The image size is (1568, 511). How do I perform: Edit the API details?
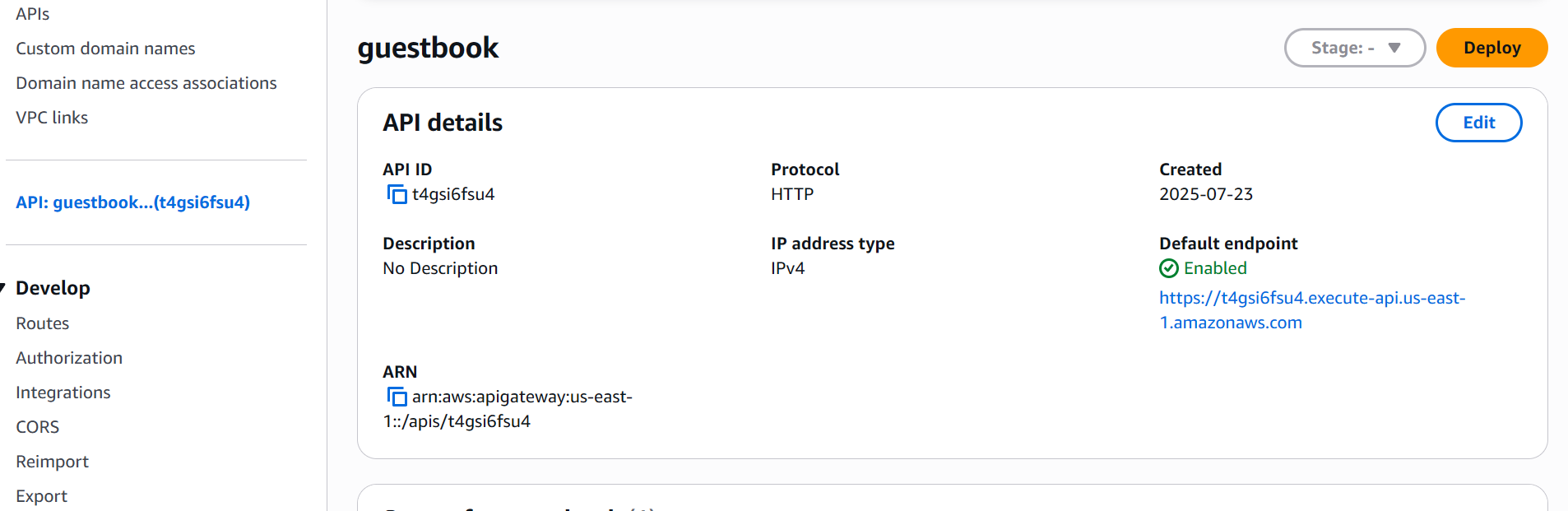1478,123
